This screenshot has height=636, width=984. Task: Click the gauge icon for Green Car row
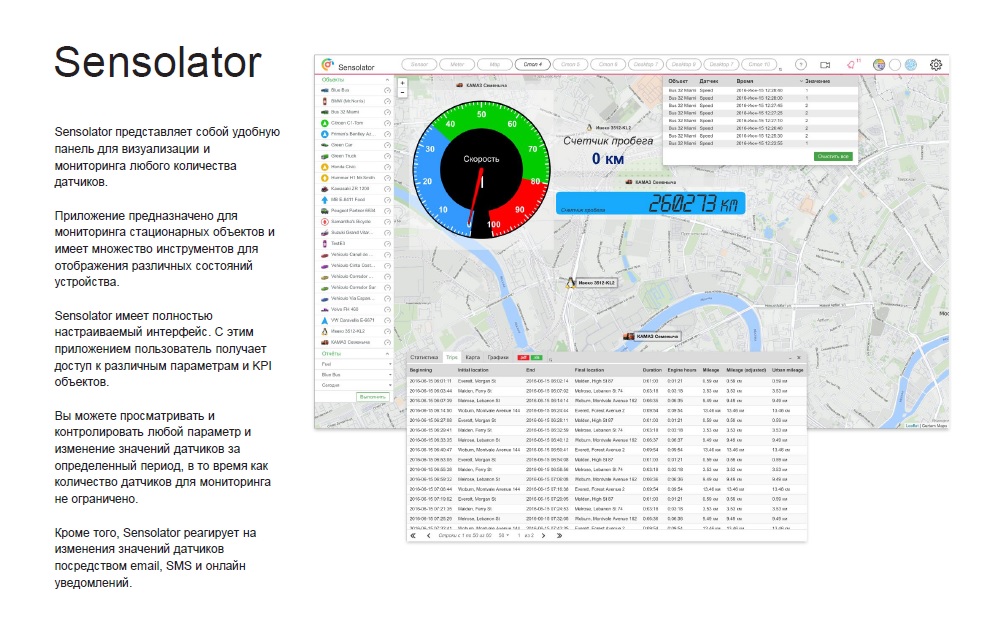coord(387,145)
